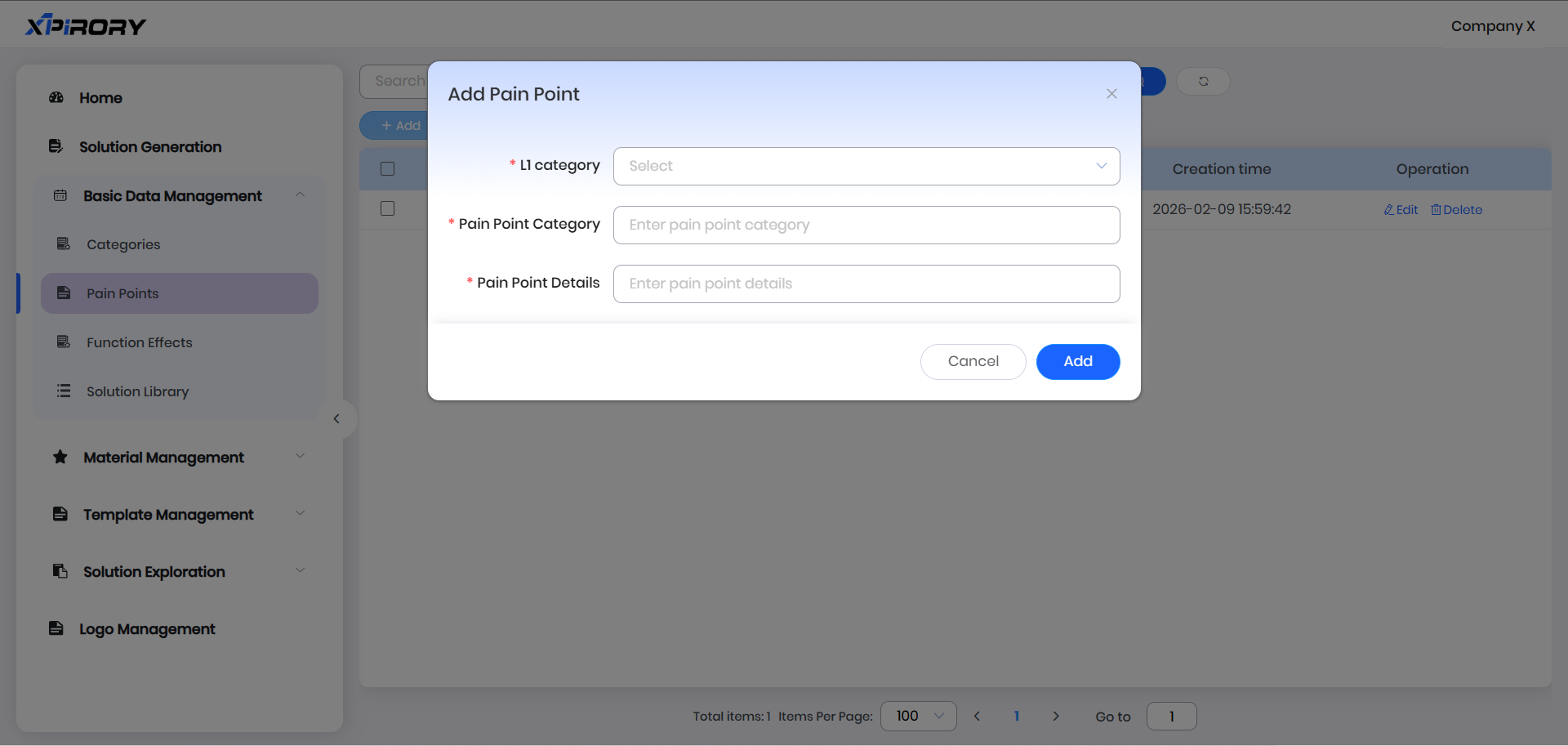1568x746 pixels.
Task: Open Function Effects in the sidebar
Action: 140,342
